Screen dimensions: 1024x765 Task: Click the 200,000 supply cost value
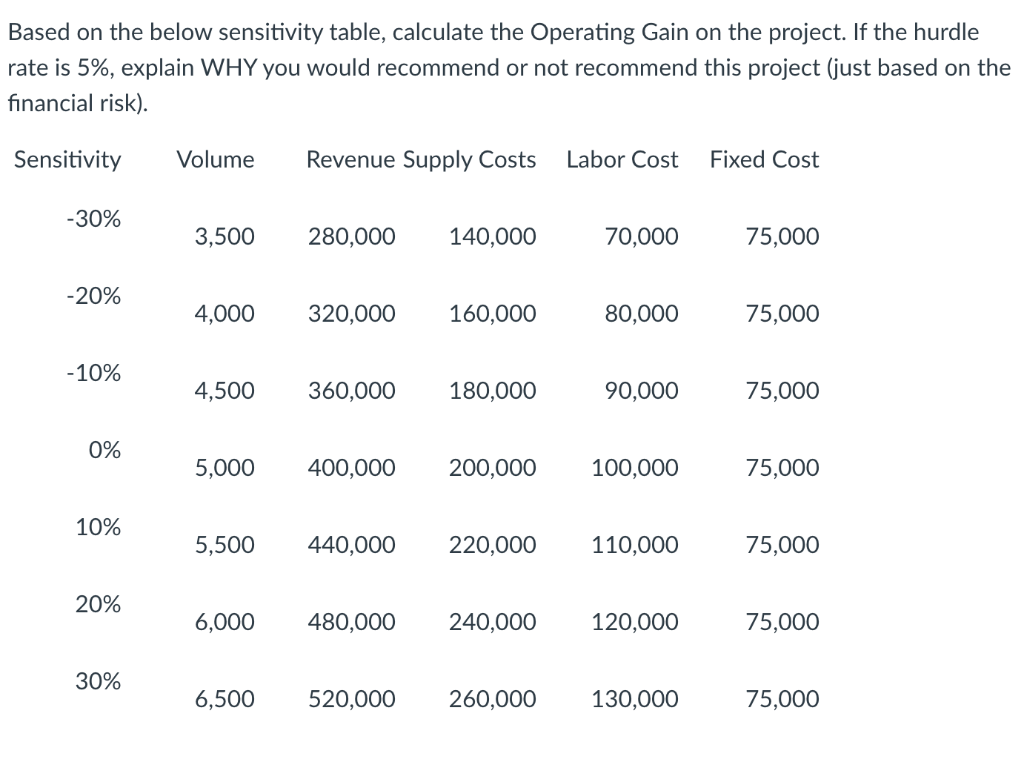[492, 467]
